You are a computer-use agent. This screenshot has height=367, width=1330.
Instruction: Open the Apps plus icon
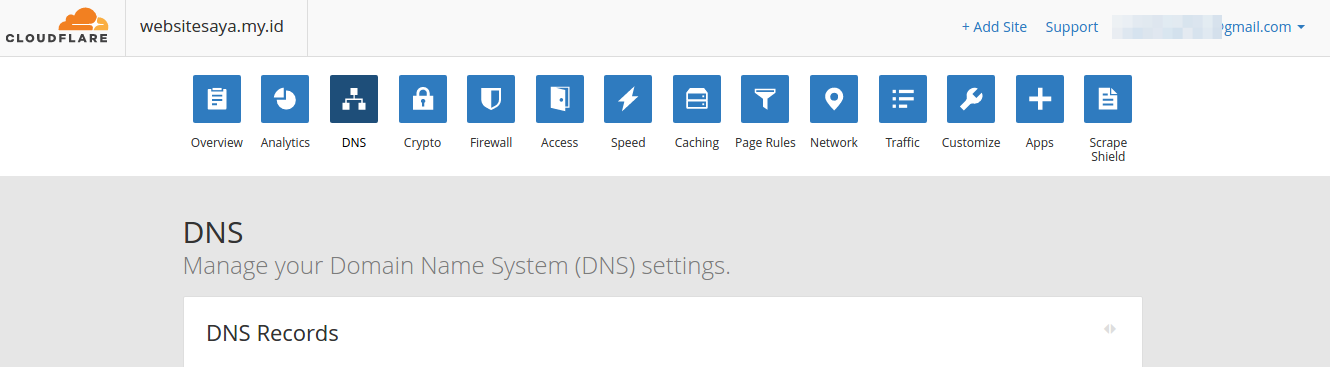coord(1040,99)
